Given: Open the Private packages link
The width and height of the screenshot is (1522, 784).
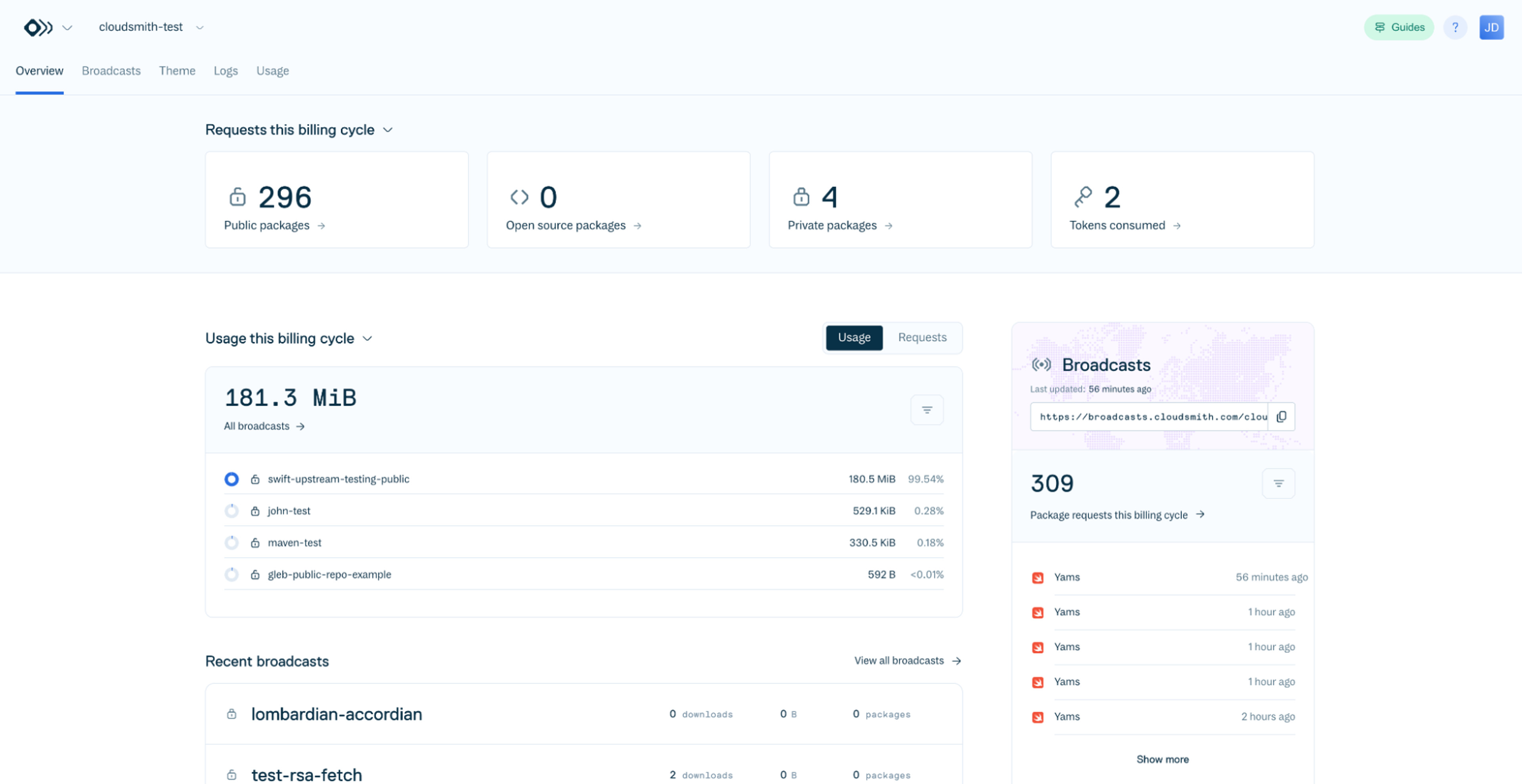Looking at the screenshot, I should pyautogui.click(x=840, y=225).
